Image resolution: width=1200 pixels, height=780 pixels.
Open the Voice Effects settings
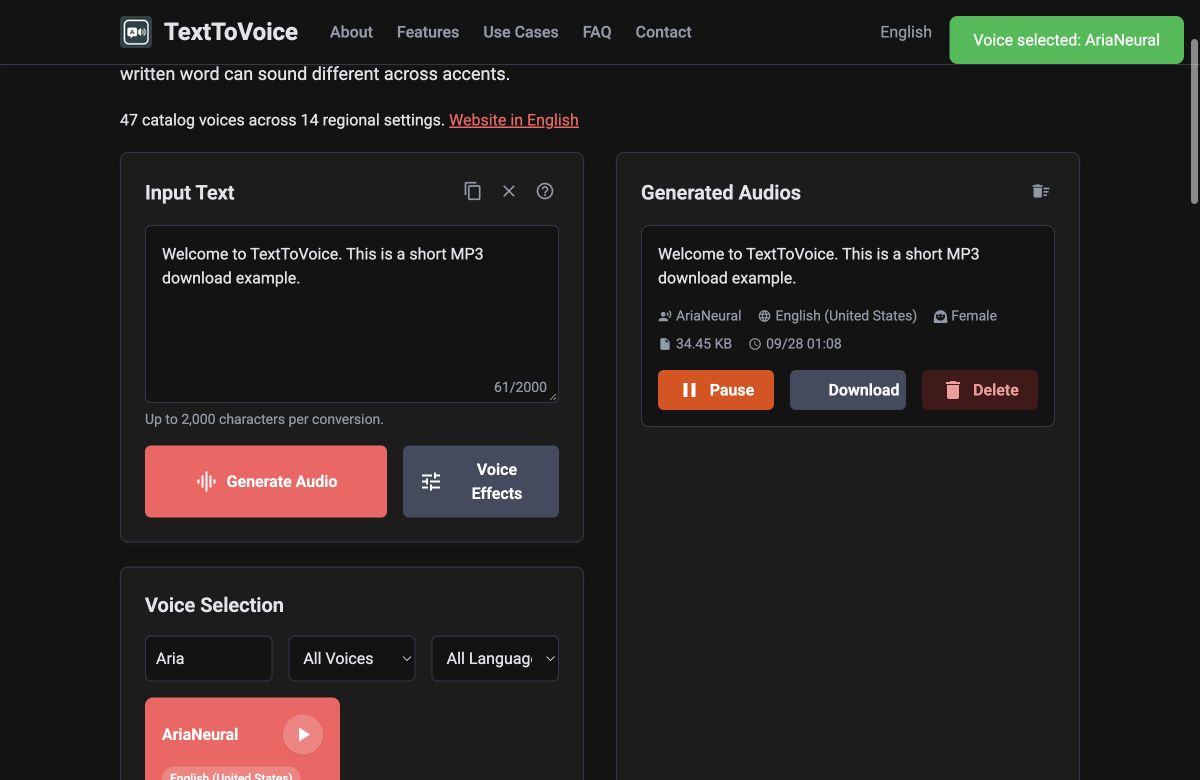click(481, 481)
